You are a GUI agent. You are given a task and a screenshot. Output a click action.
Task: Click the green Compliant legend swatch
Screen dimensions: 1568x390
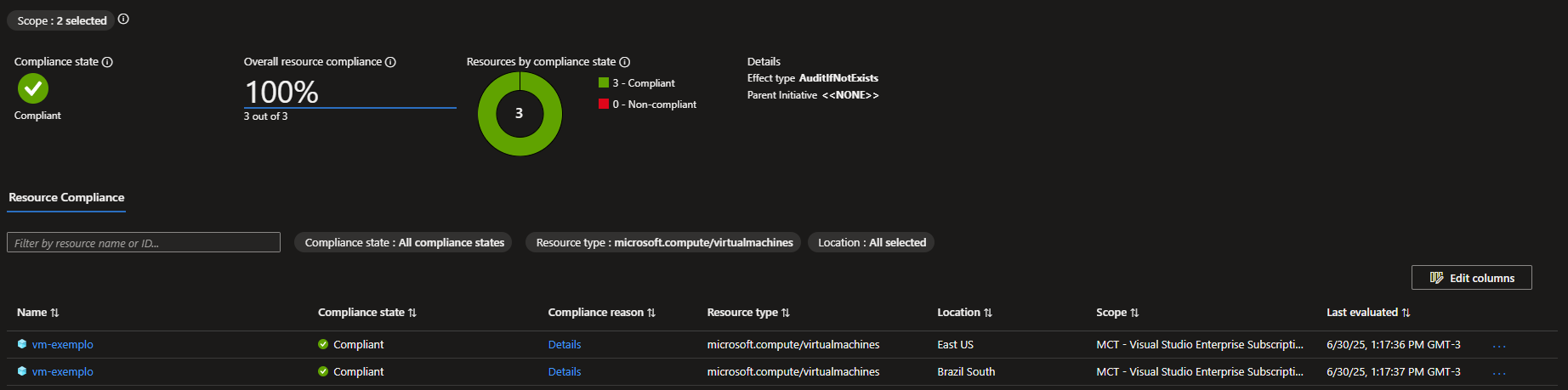click(604, 83)
